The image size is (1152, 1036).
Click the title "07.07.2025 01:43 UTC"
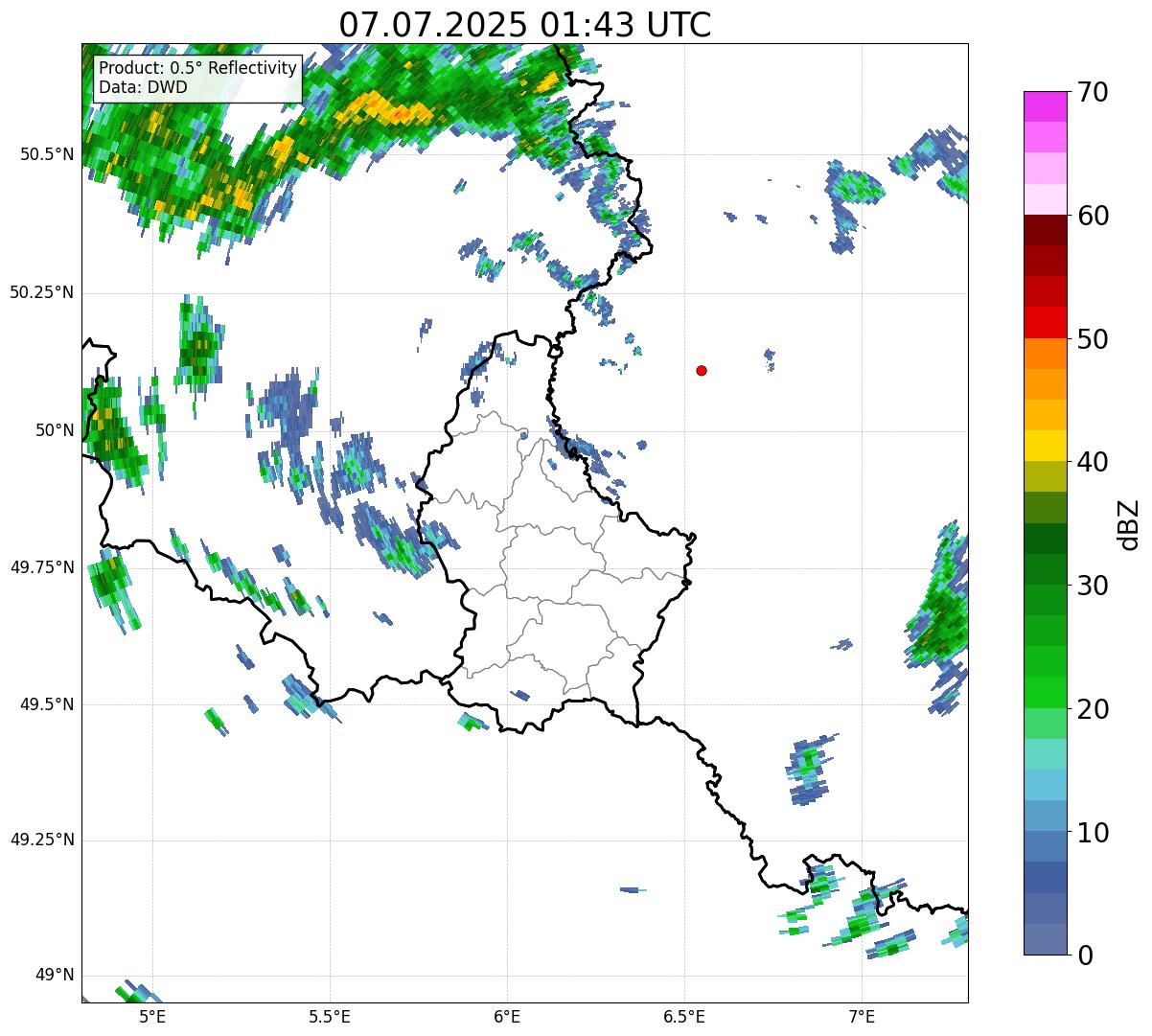click(x=525, y=24)
